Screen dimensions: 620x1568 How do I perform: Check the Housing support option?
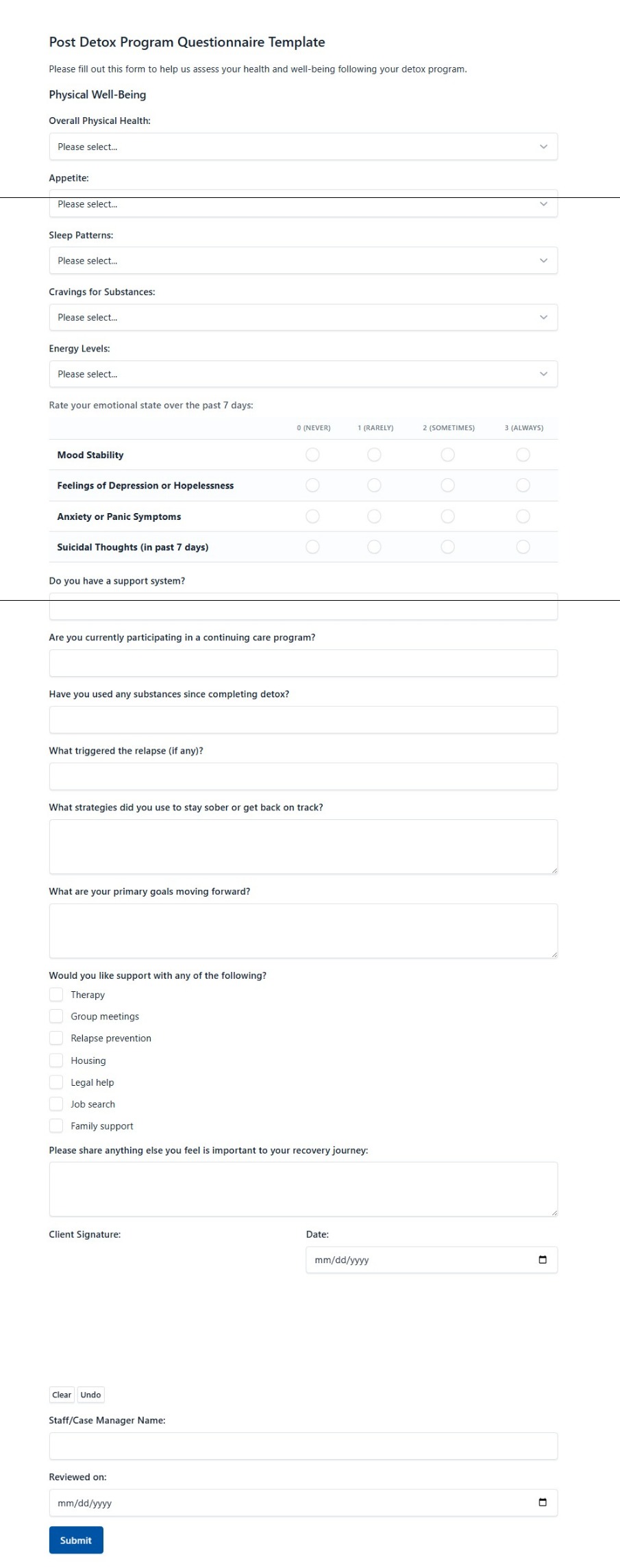point(56,1060)
